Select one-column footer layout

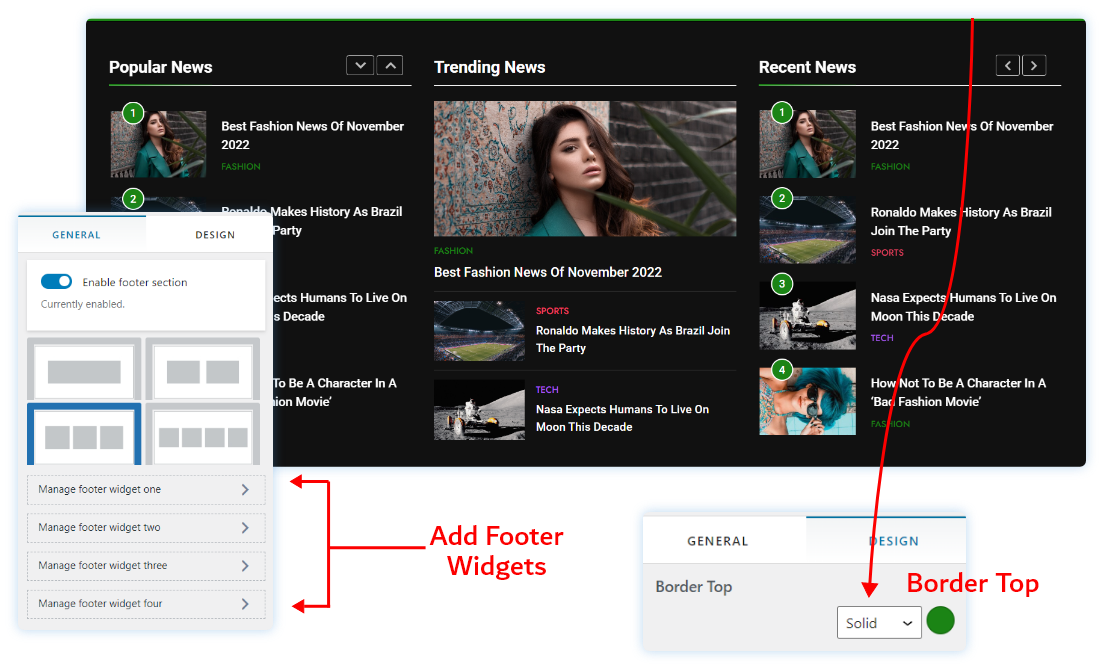coord(84,372)
